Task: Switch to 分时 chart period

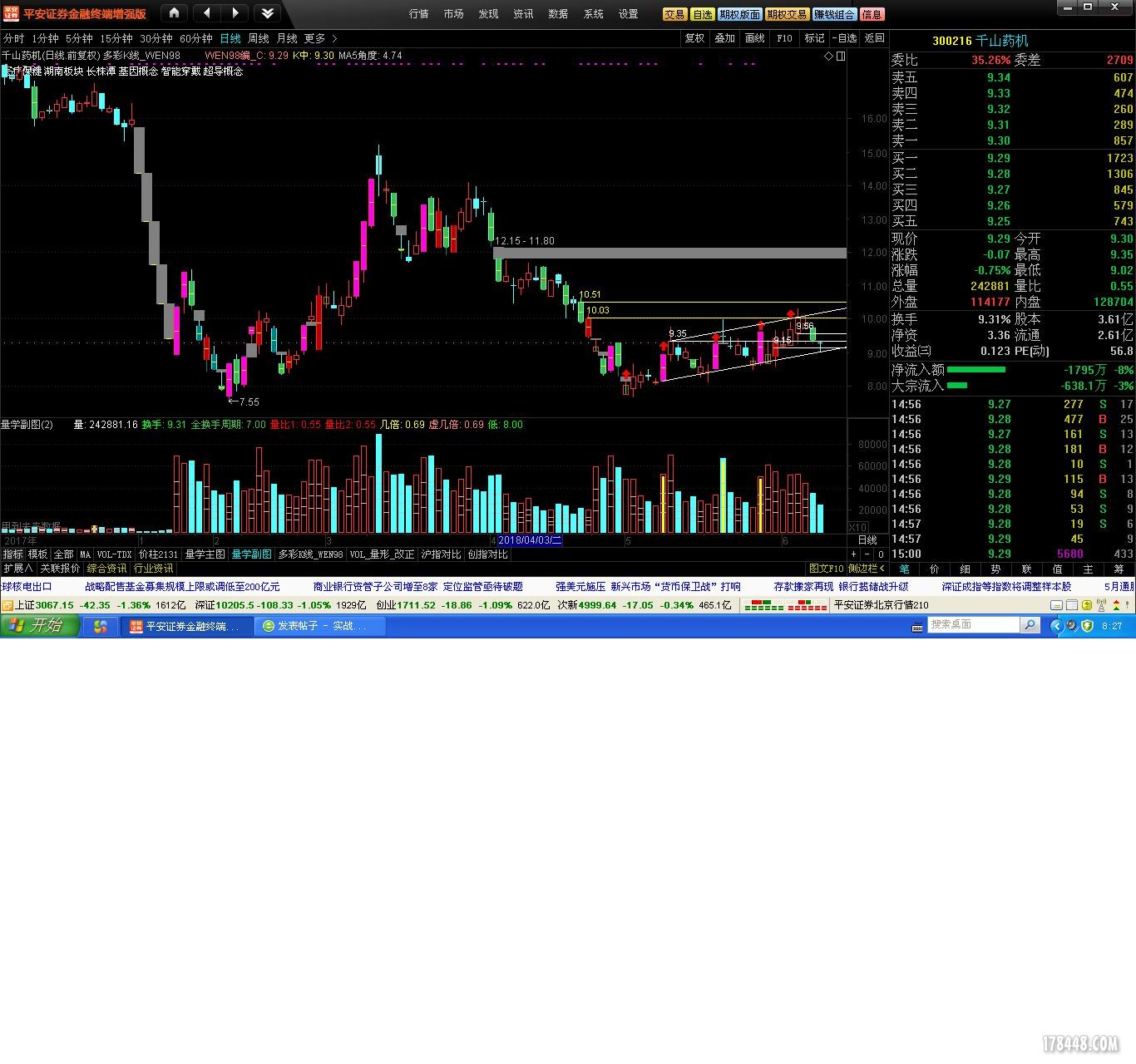Action: tap(13, 38)
